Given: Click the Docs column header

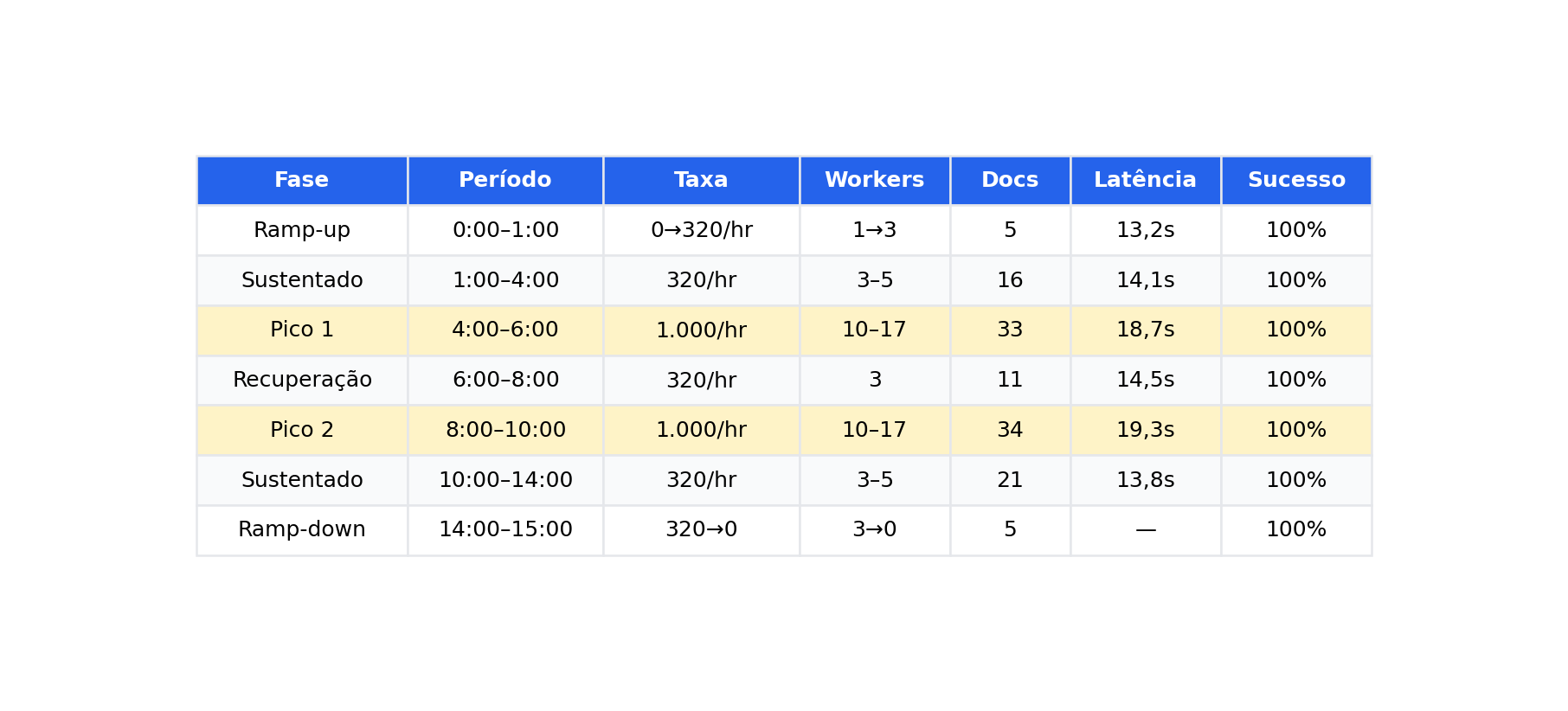Looking at the screenshot, I should pyautogui.click(x=1010, y=181).
